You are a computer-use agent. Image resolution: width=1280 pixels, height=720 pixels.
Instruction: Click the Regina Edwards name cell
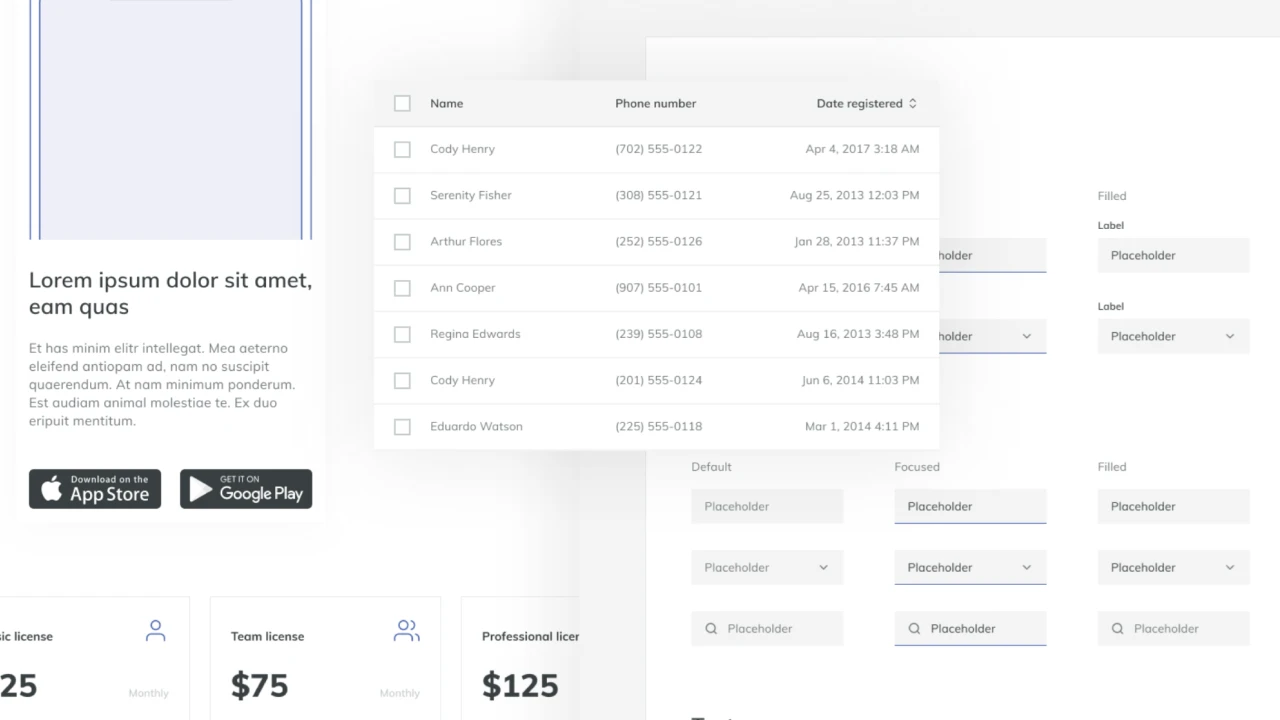pyautogui.click(x=475, y=334)
